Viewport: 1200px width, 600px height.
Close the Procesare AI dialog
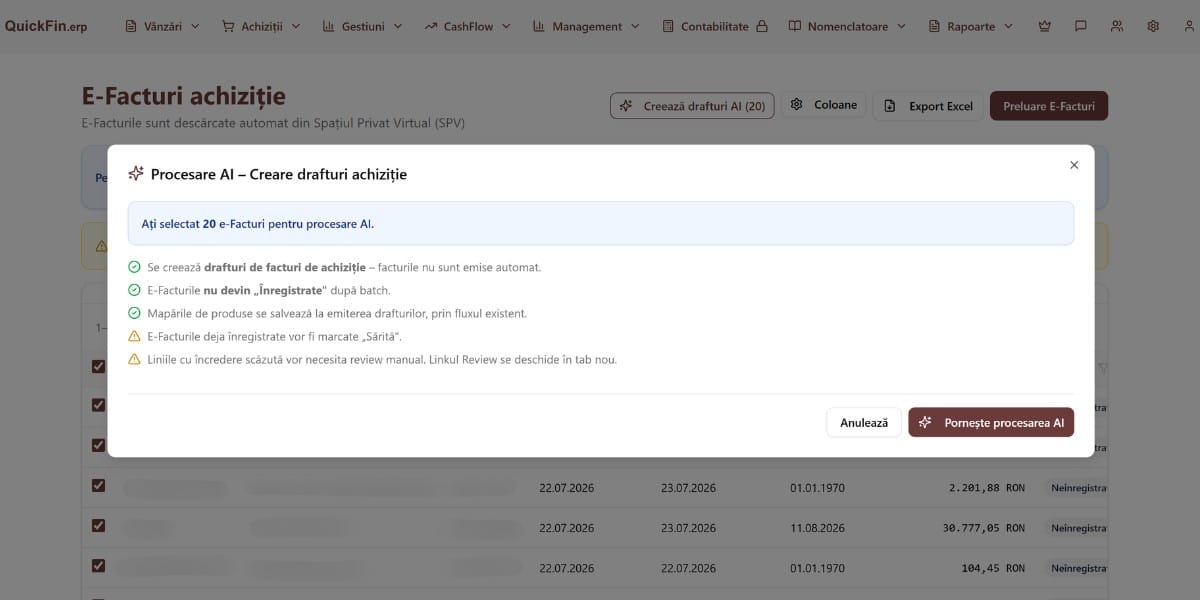[x=1074, y=165]
